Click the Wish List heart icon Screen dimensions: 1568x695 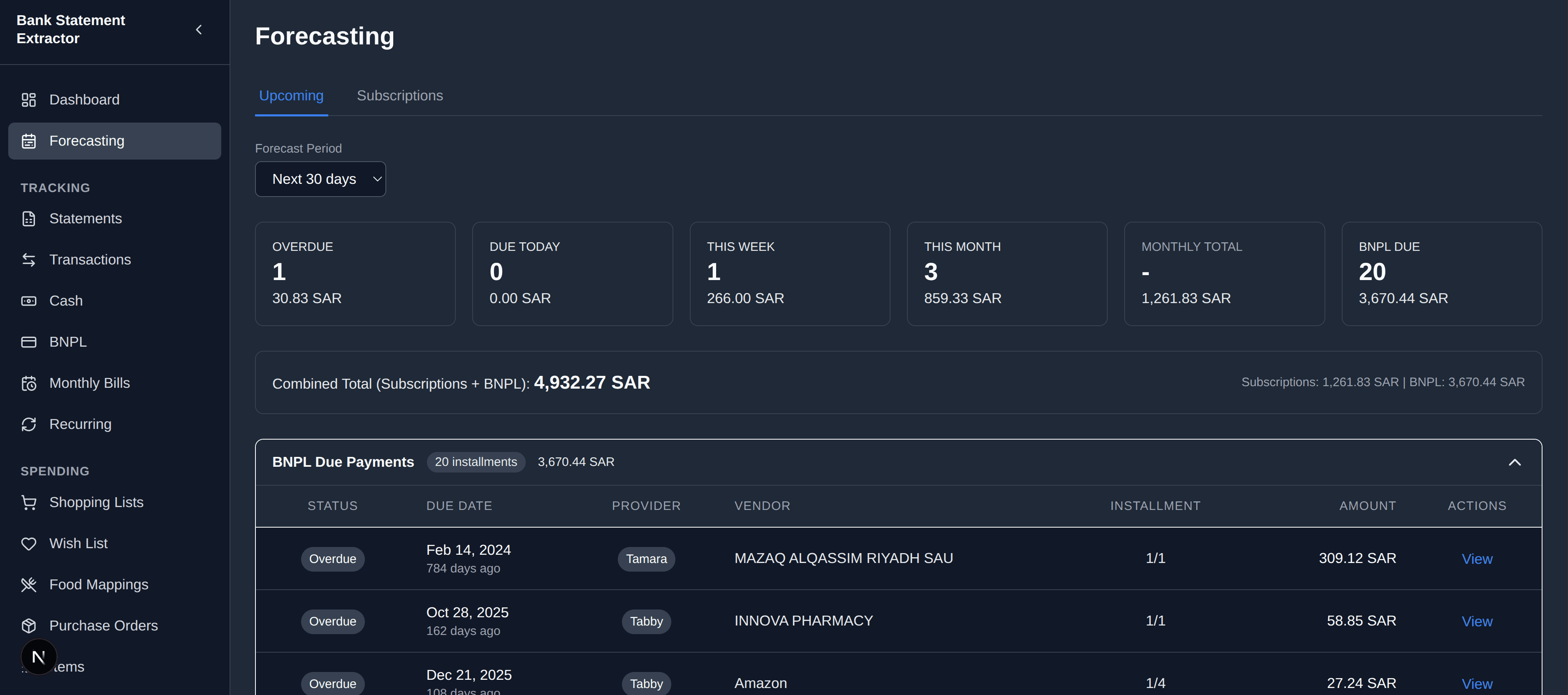29,544
